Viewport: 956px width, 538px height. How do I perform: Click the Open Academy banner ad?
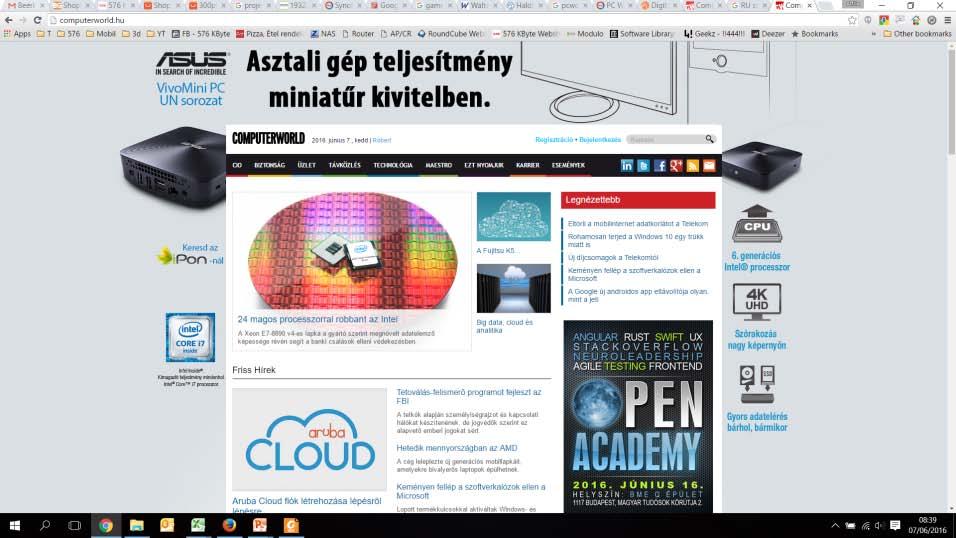(638, 416)
